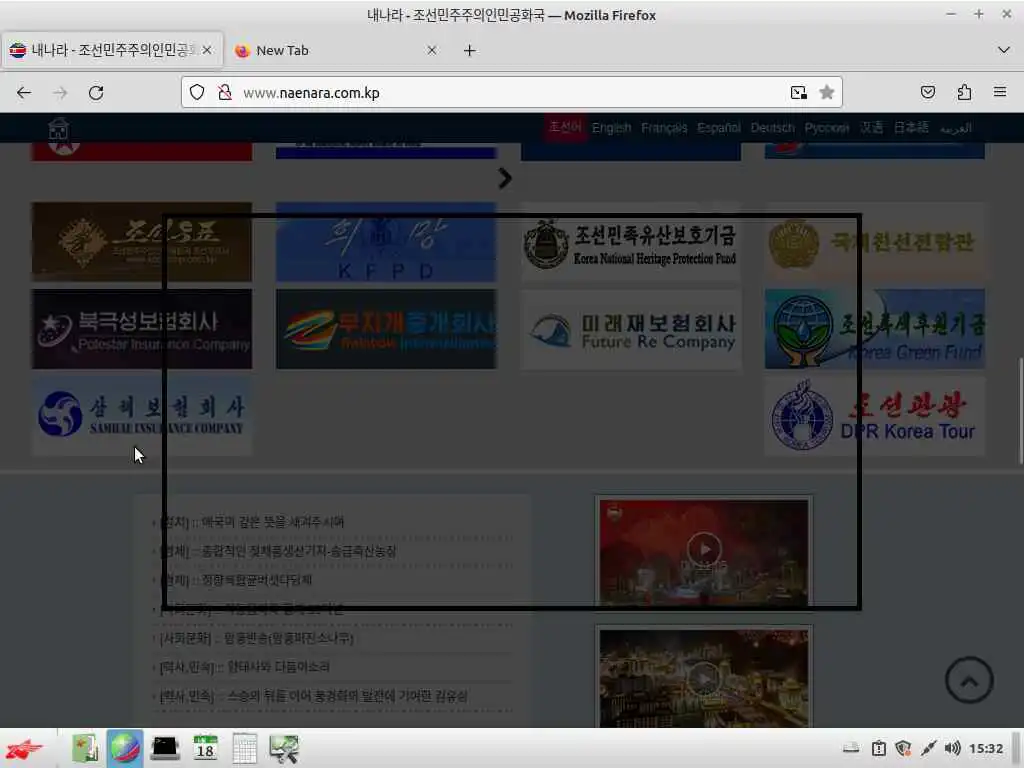Switch site language to English
Viewport: 1024px width, 768px height.
(x=611, y=128)
